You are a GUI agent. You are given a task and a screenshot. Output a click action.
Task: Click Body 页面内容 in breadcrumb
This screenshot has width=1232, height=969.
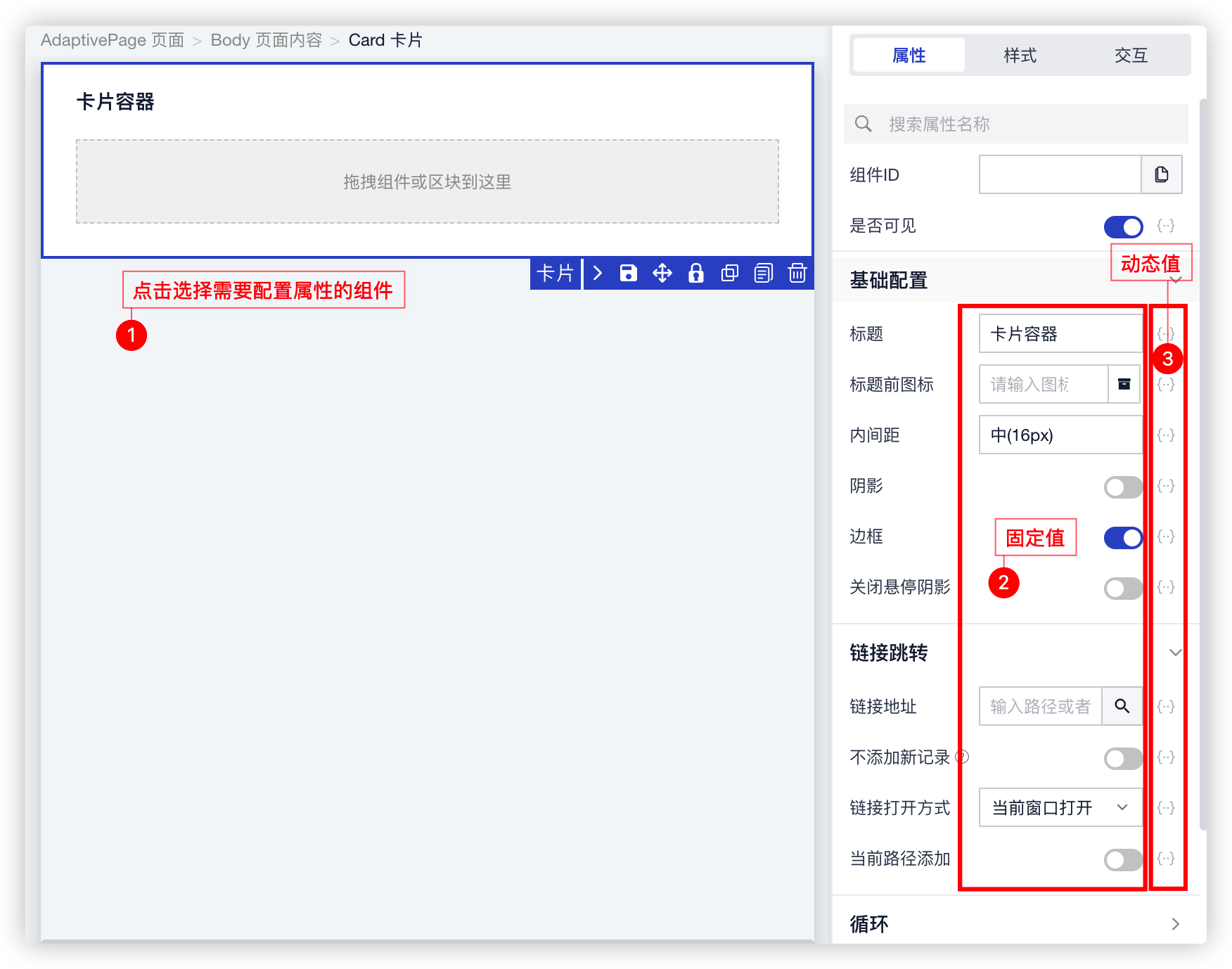tap(266, 40)
